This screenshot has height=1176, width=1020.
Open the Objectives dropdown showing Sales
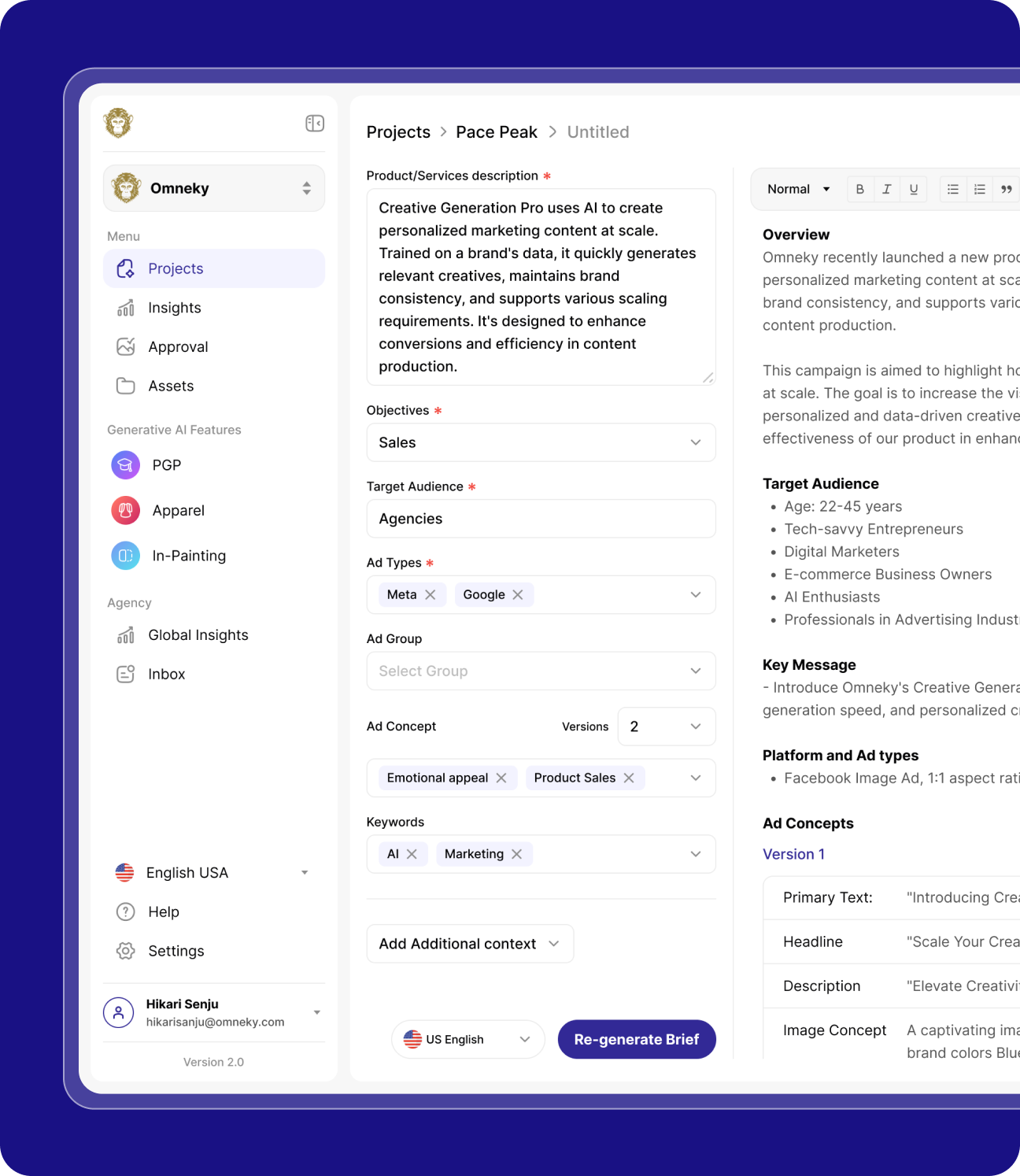coord(541,442)
